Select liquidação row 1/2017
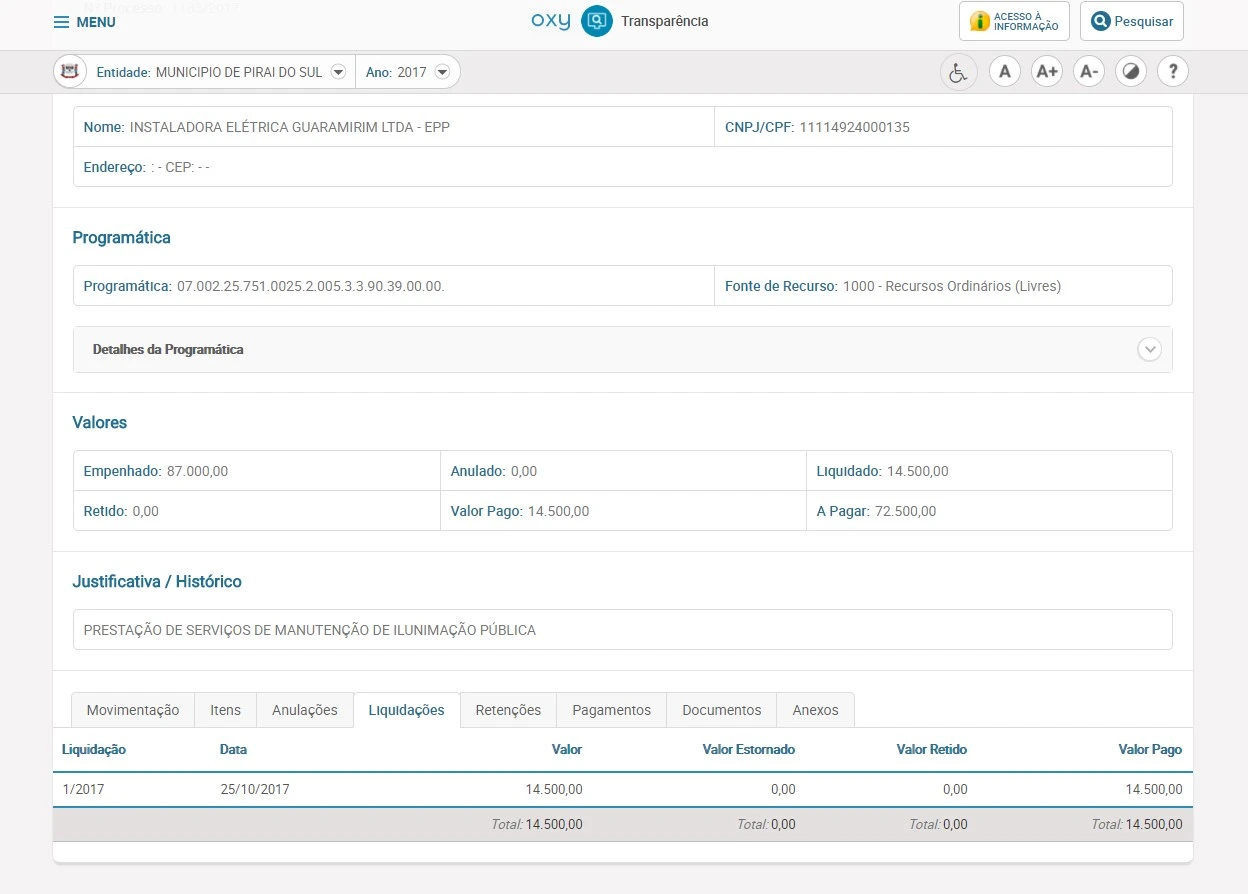The height and width of the screenshot is (894, 1248). [83, 789]
